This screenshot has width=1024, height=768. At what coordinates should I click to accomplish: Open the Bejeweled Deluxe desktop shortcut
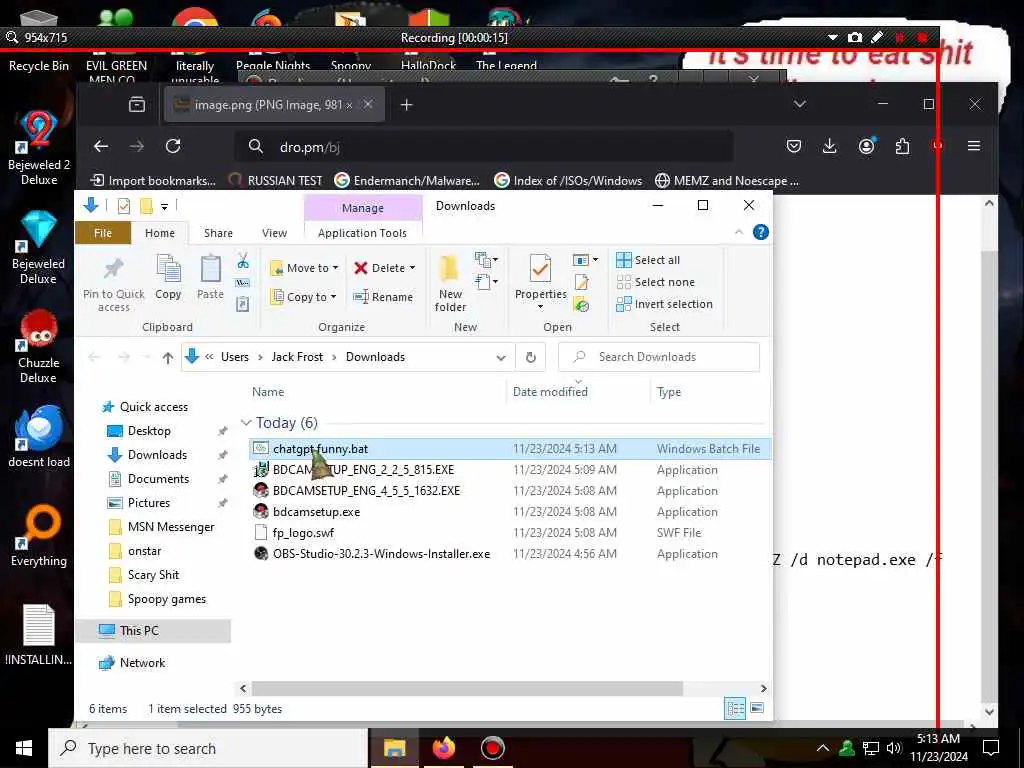coord(39,248)
